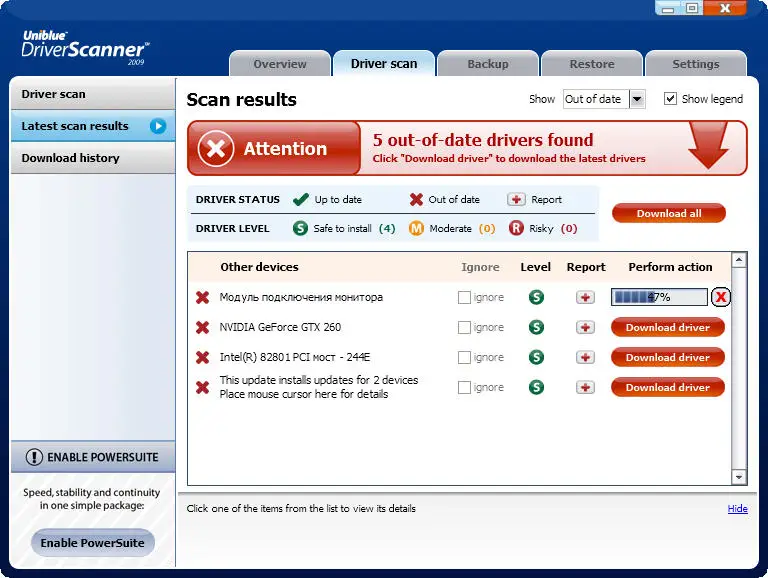Click the Hide link

(x=737, y=508)
